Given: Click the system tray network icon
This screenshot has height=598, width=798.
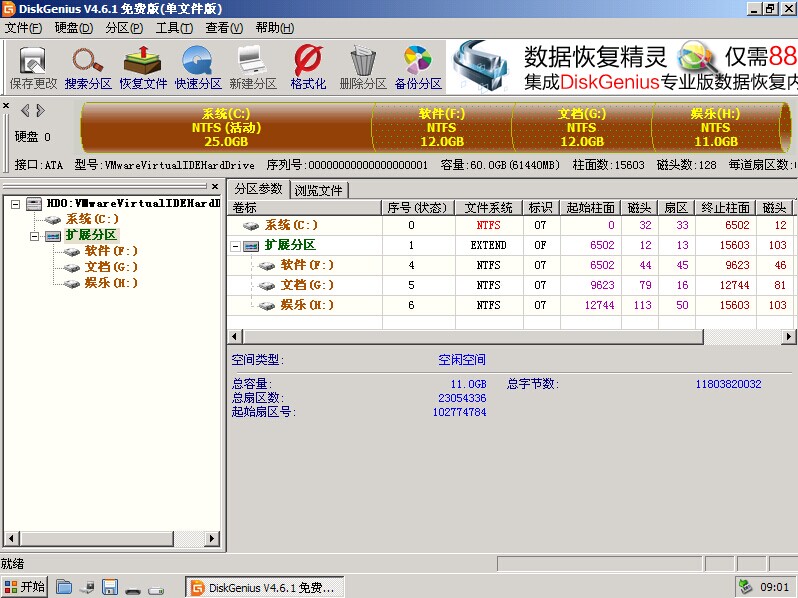Looking at the screenshot, I should [x=746, y=587].
